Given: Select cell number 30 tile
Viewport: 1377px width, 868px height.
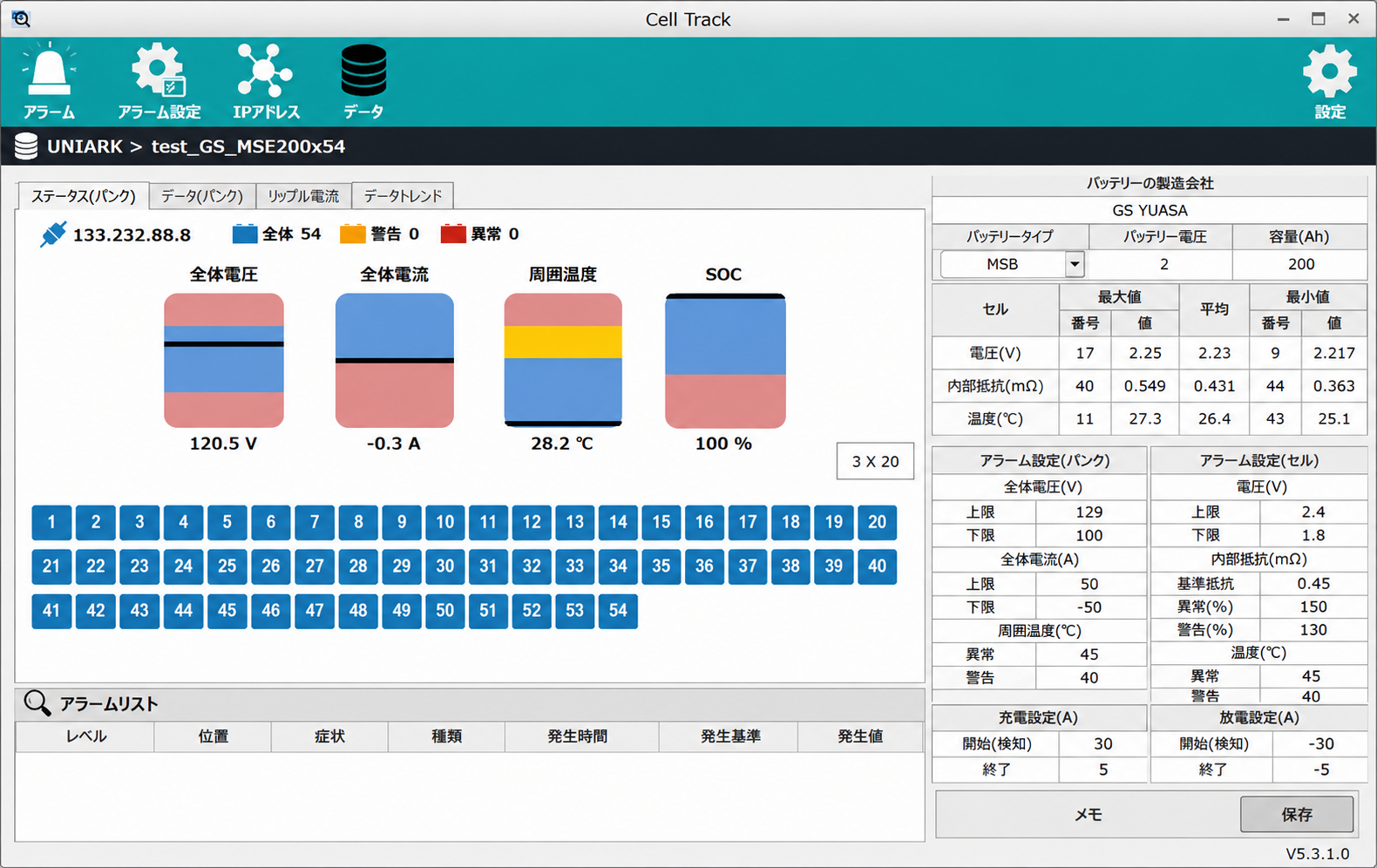Looking at the screenshot, I should point(445,566).
